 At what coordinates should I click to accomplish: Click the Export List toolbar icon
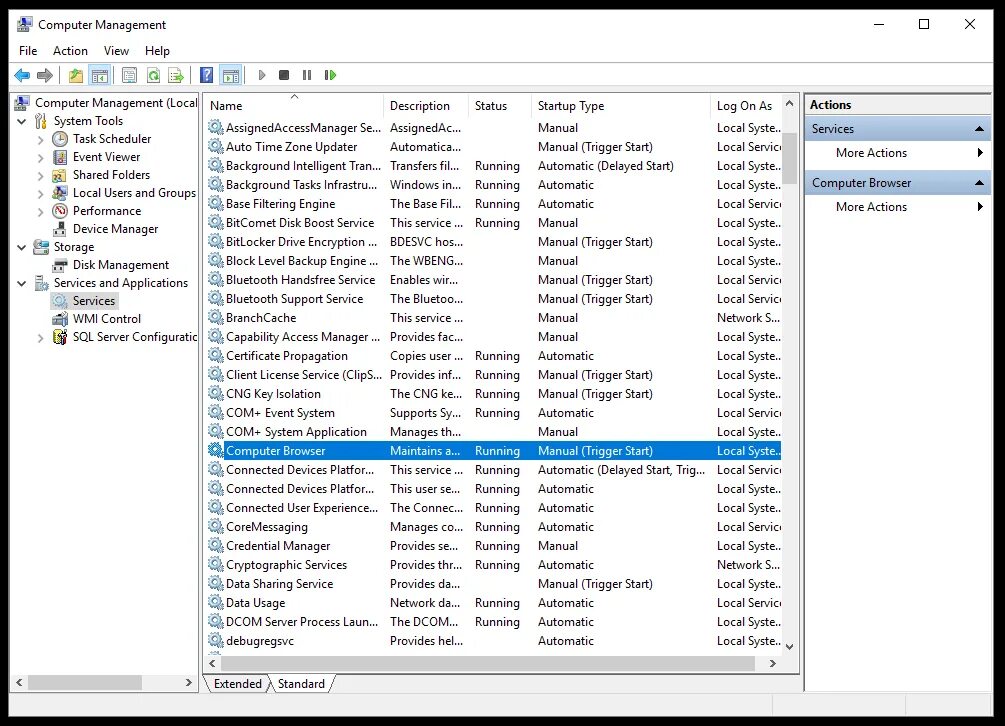pyautogui.click(x=176, y=76)
